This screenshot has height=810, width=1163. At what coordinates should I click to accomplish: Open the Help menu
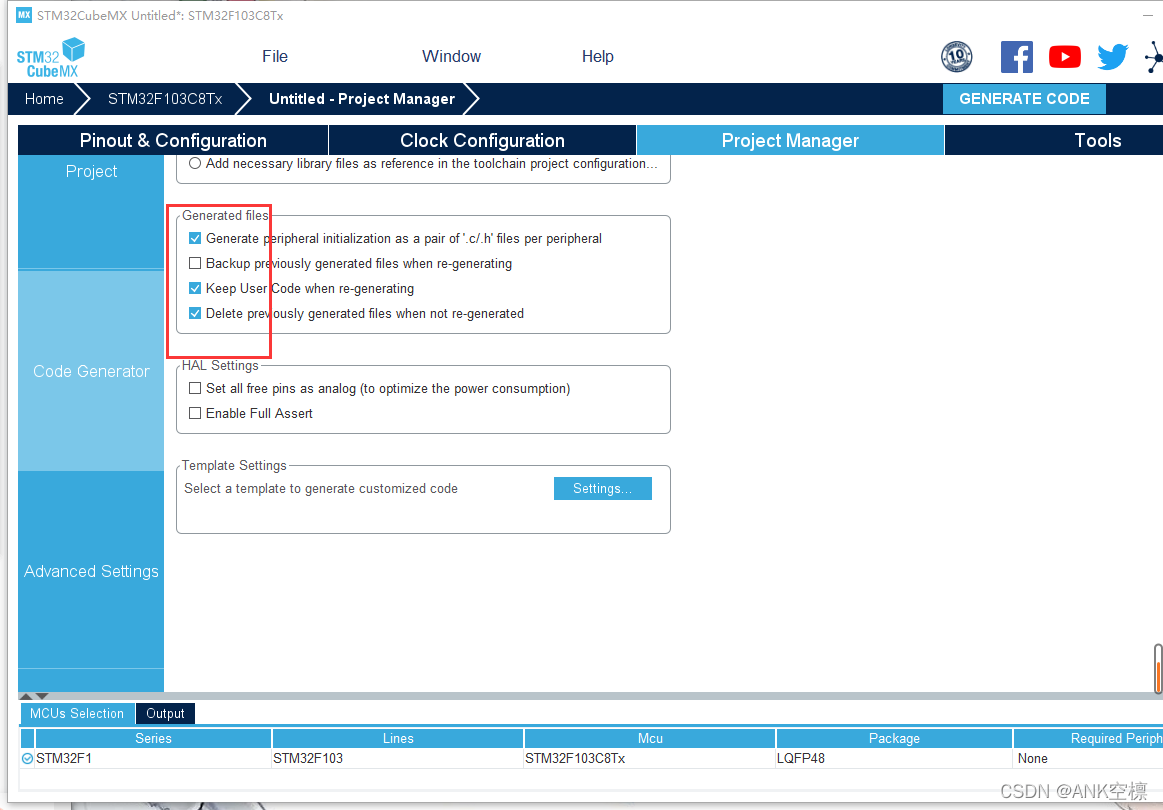597,56
